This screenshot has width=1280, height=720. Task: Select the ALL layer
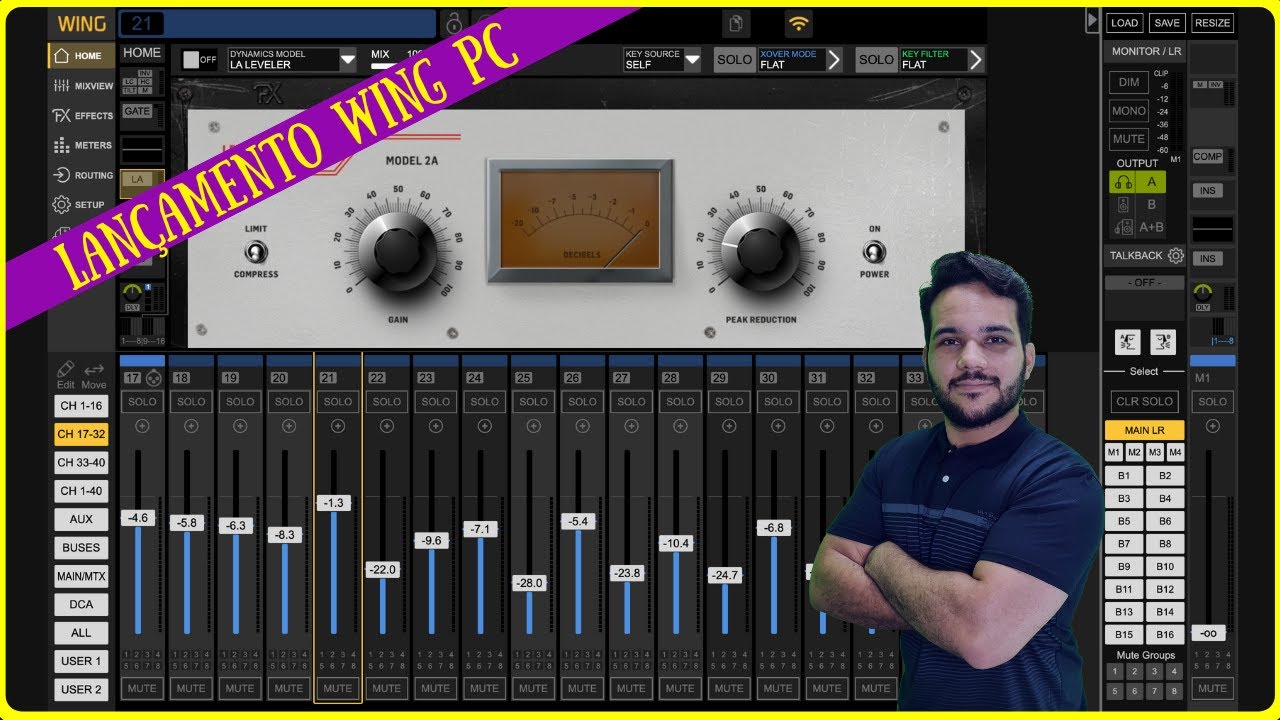tap(81, 633)
